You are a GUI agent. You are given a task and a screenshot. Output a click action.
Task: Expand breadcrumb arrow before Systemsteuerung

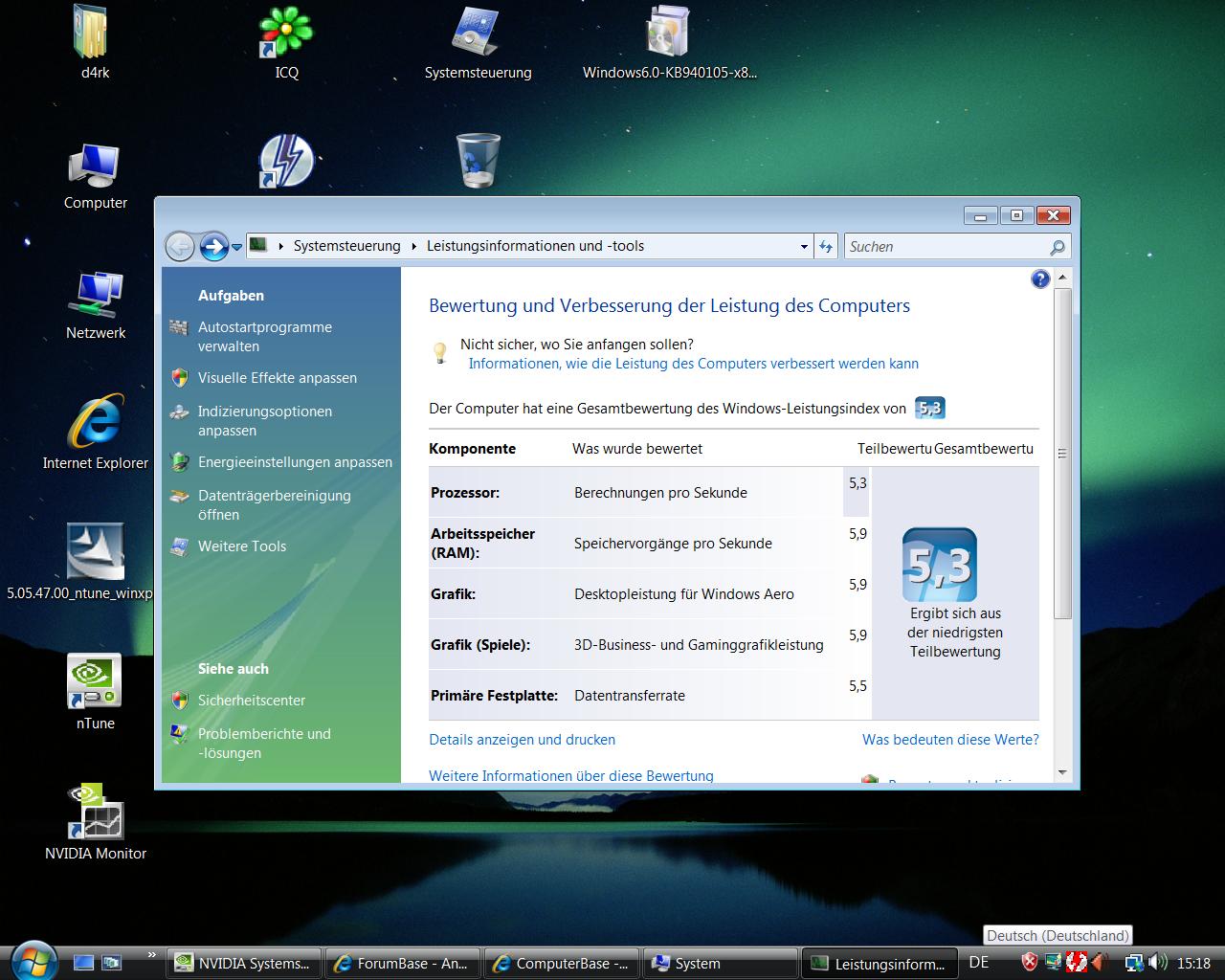pyautogui.click(x=280, y=246)
